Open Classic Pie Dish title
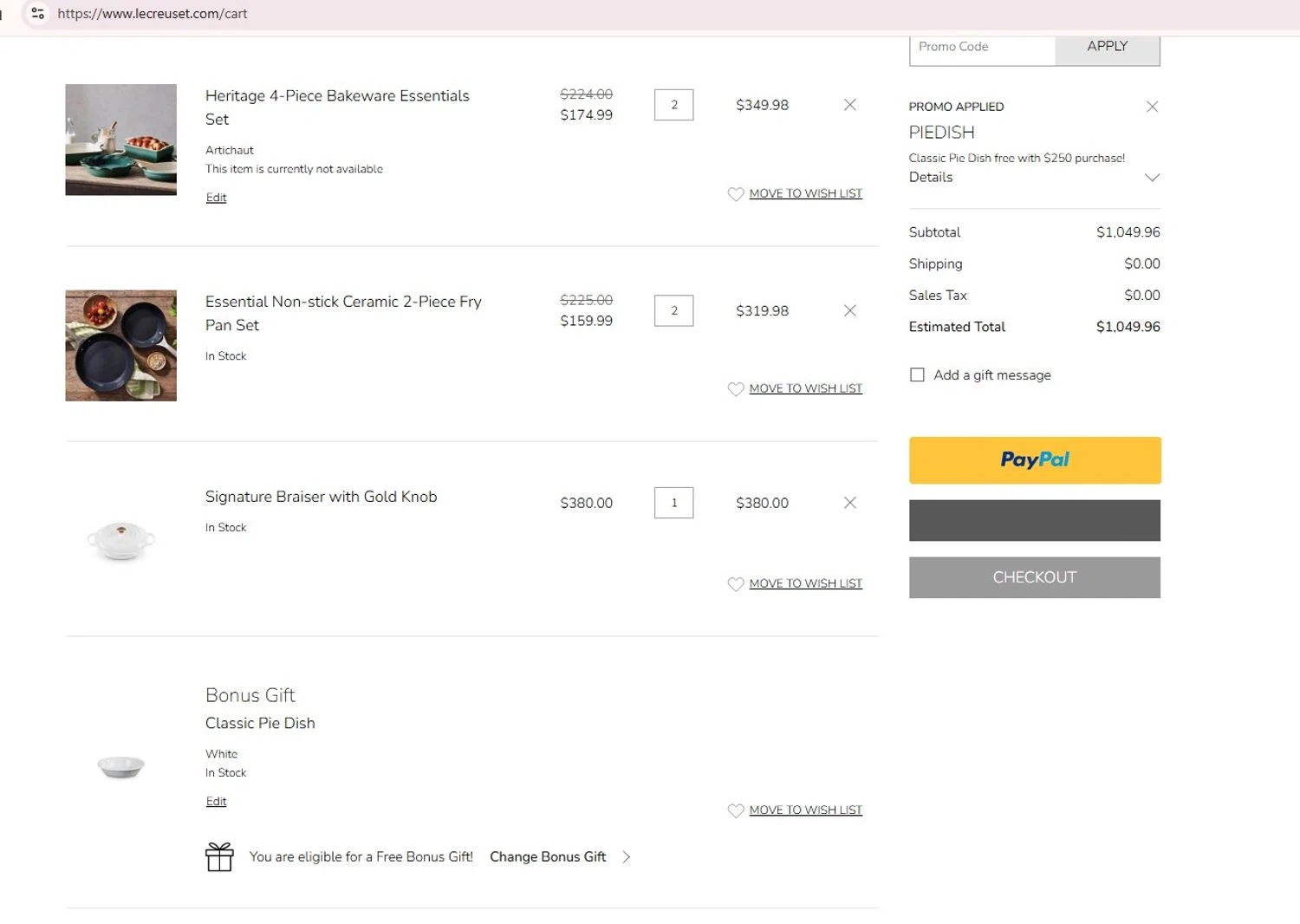 click(260, 723)
